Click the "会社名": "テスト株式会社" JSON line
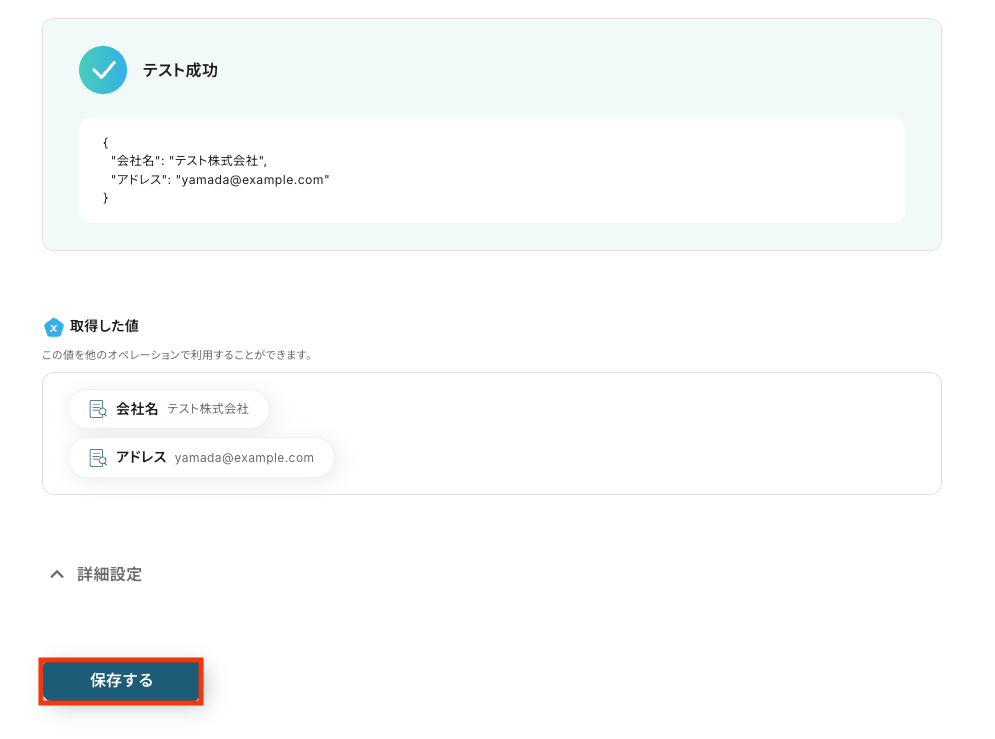The height and width of the screenshot is (739, 995). [x=189, y=161]
